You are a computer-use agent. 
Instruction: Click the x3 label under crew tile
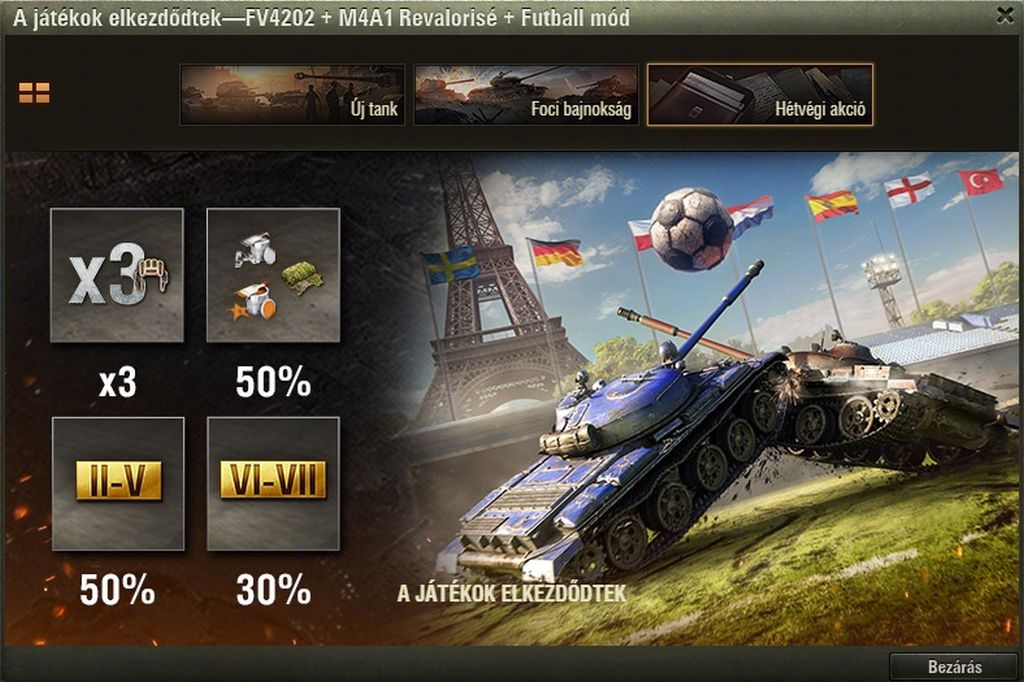[x=118, y=382]
